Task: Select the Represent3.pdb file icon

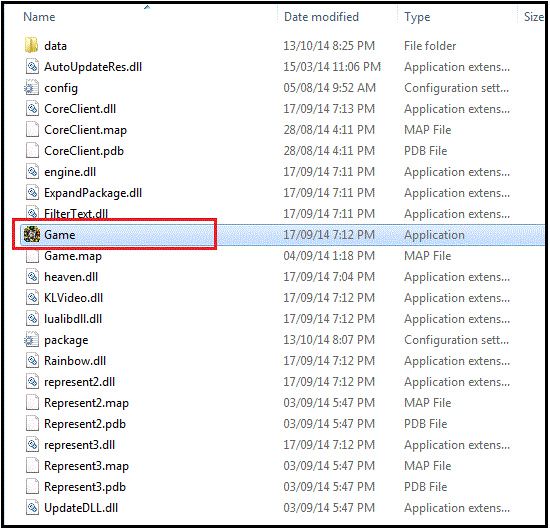Action: click(32, 487)
